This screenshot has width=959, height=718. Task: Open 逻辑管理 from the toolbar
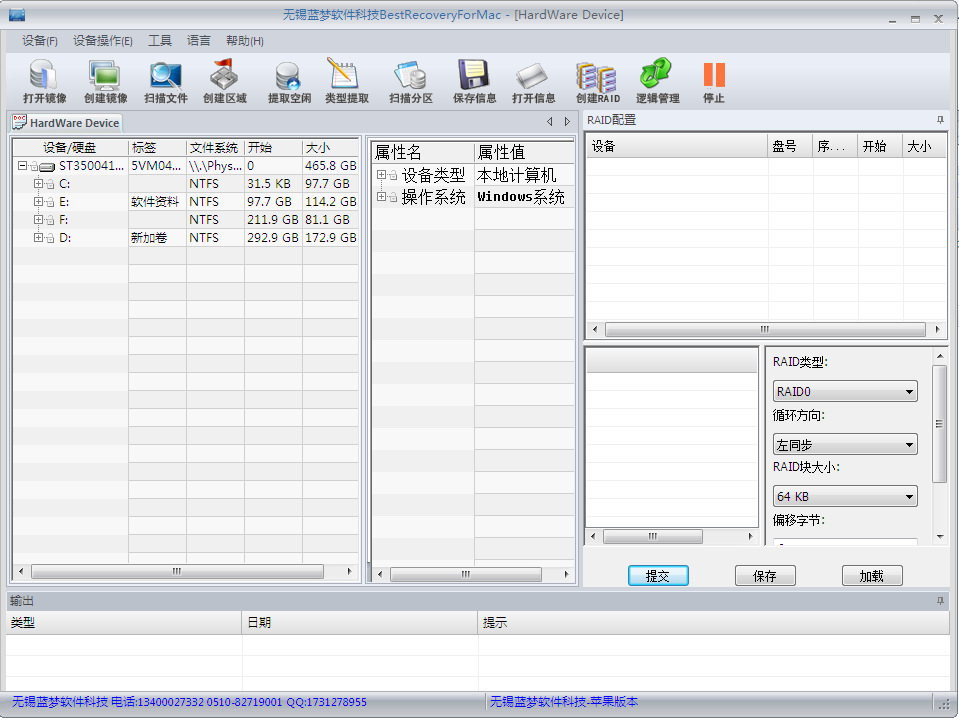click(x=657, y=76)
